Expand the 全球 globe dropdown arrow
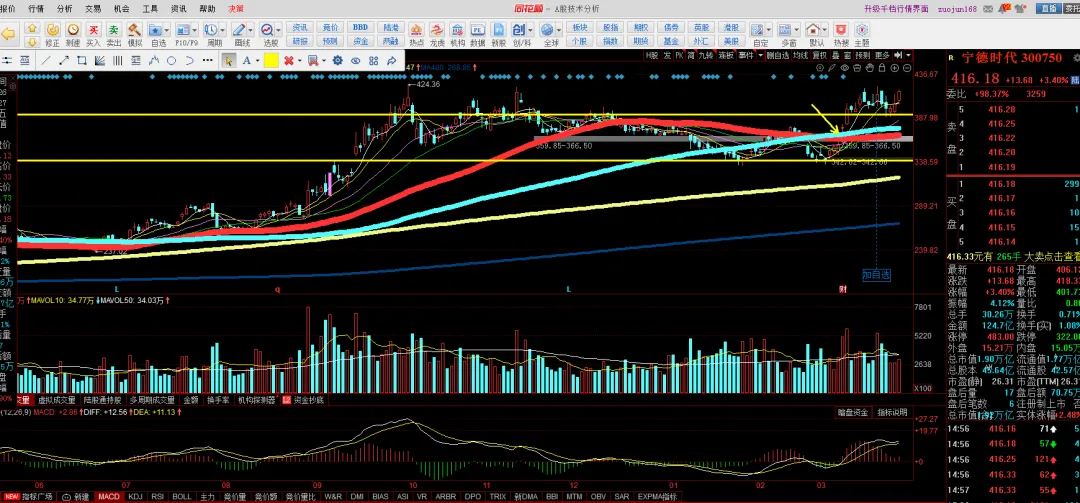 click(558, 30)
